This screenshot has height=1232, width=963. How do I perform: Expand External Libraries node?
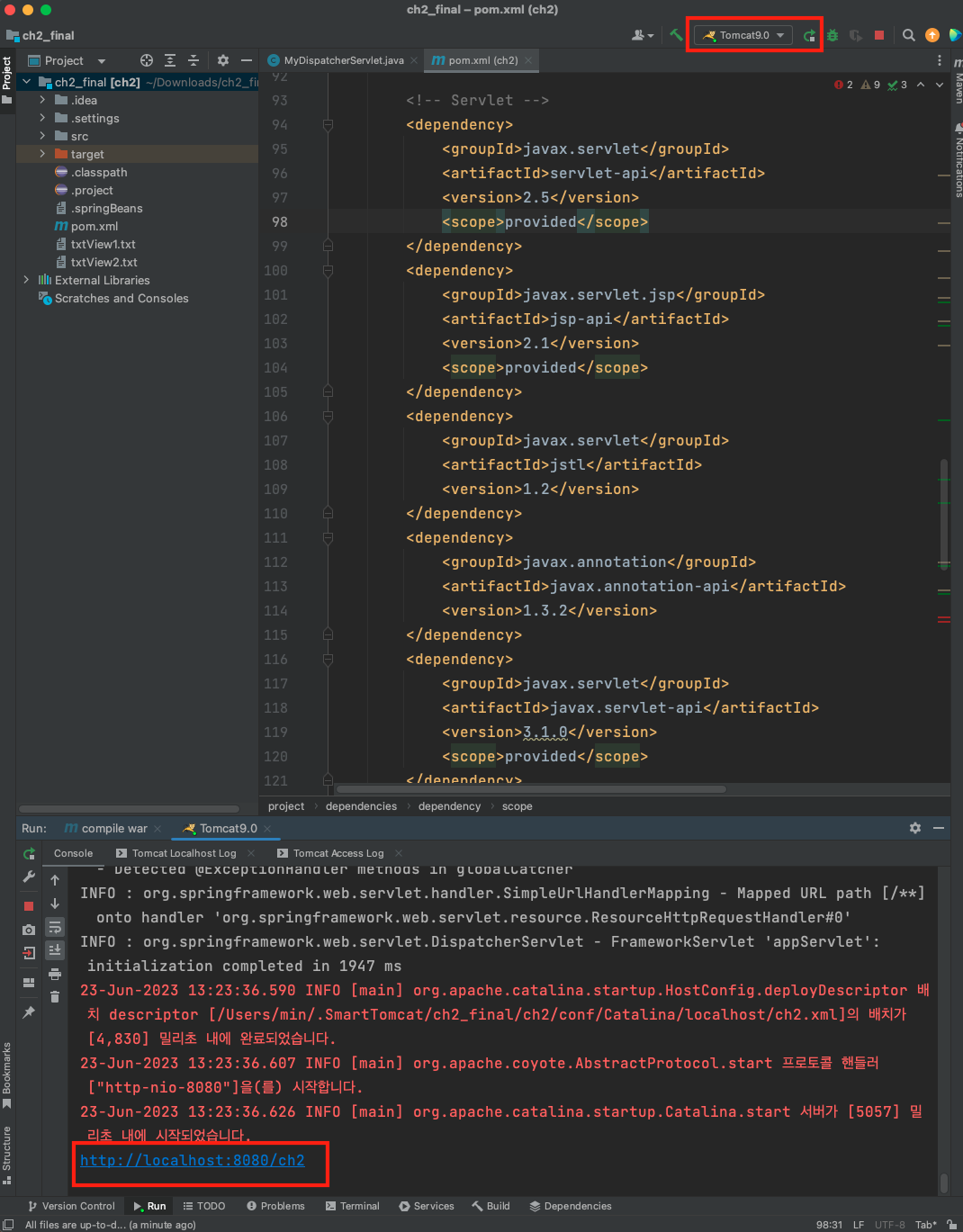[26, 280]
